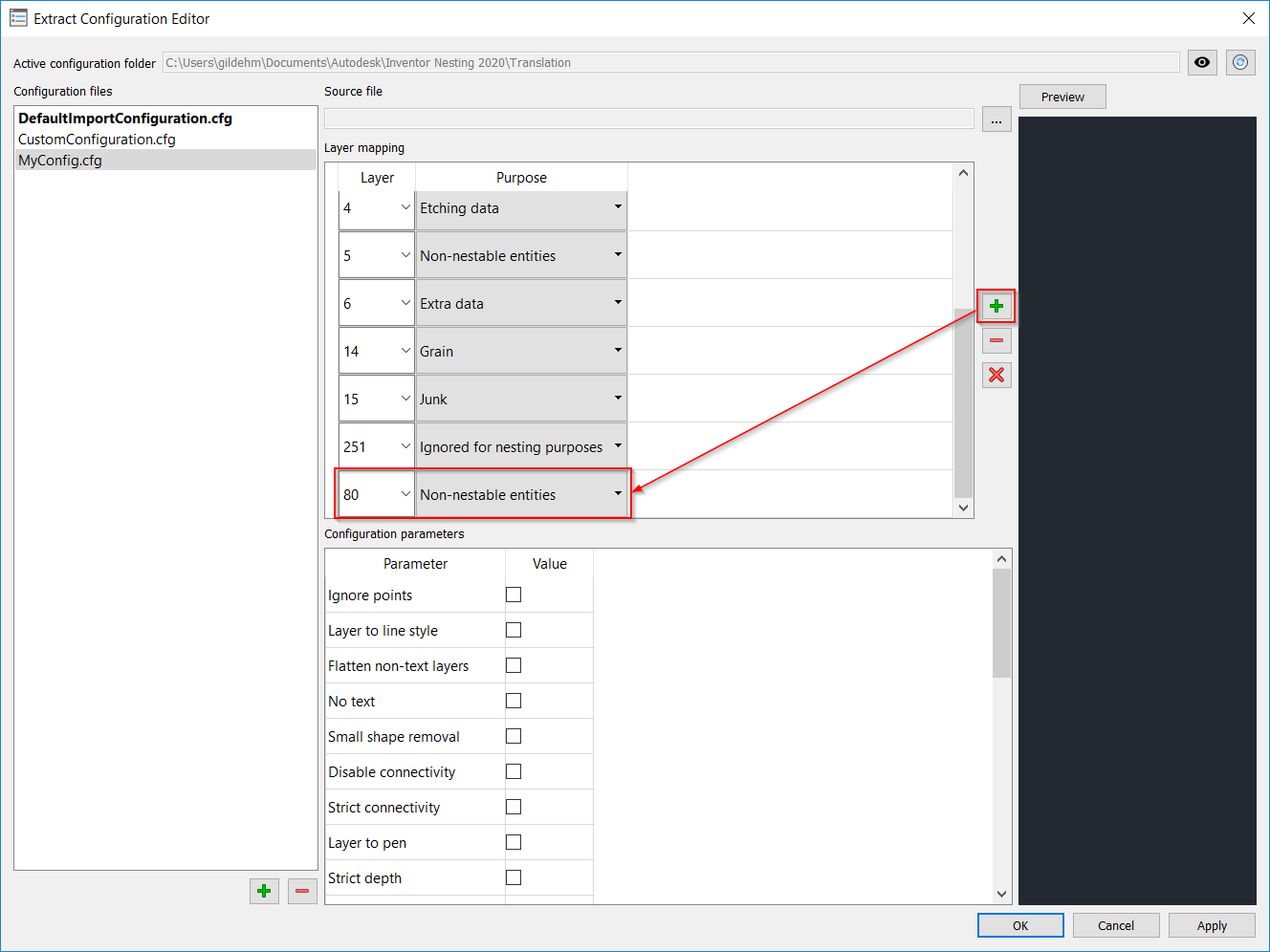This screenshot has width=1270, height=952.
Task: Add a new configuration file with the green plus
Action: 264,891
